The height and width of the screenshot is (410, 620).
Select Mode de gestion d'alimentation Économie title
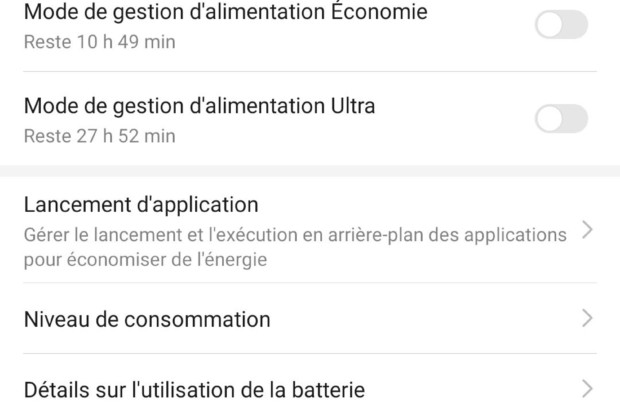click(225, 13)
